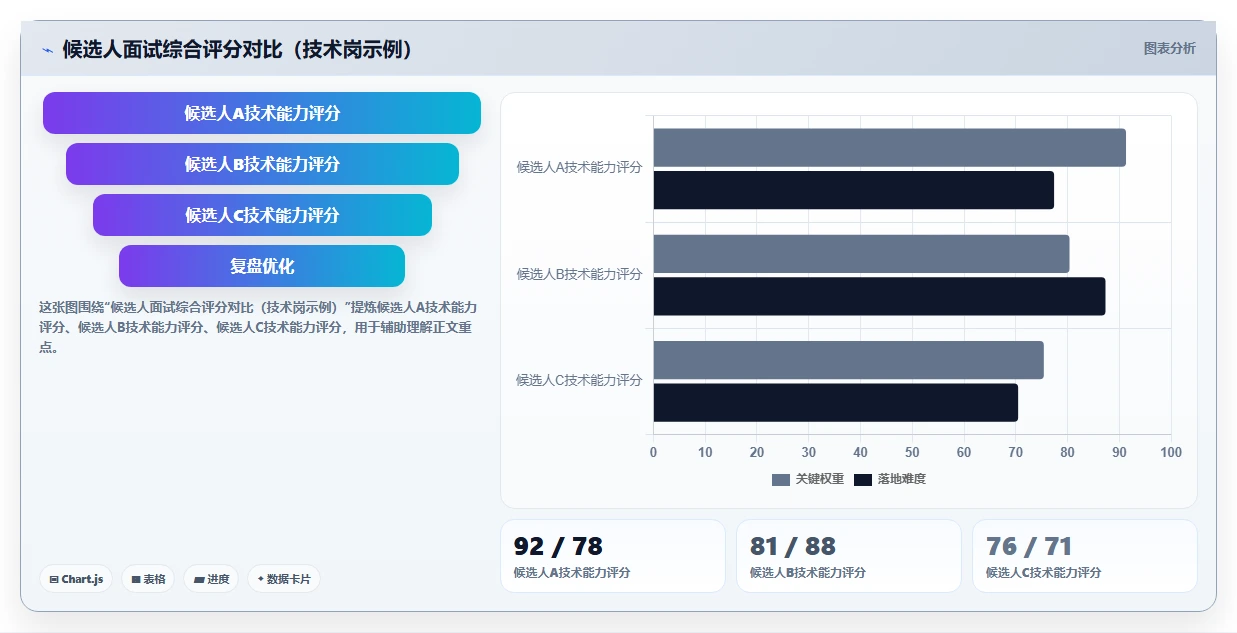Click the 候选人C技术能力评分 y-axis label
This screenshot has height=633, width=1237.
(579, 380)
